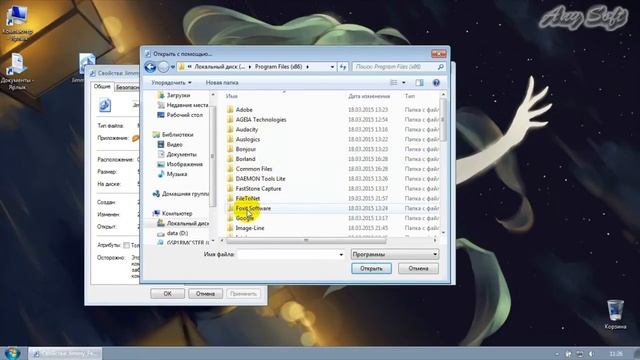Open the address bar history dropdown
This screenshot has height=360, width=640.
pos(332,67)
